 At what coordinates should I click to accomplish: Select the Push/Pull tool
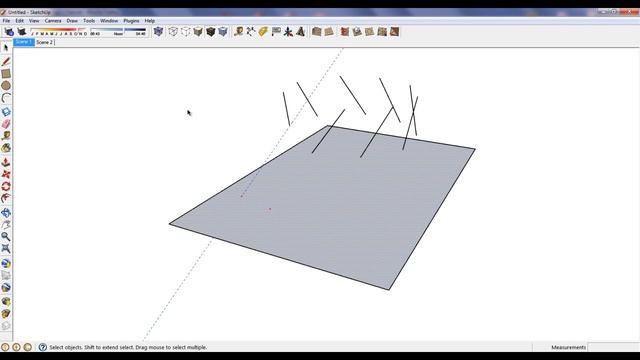(6, 162)
